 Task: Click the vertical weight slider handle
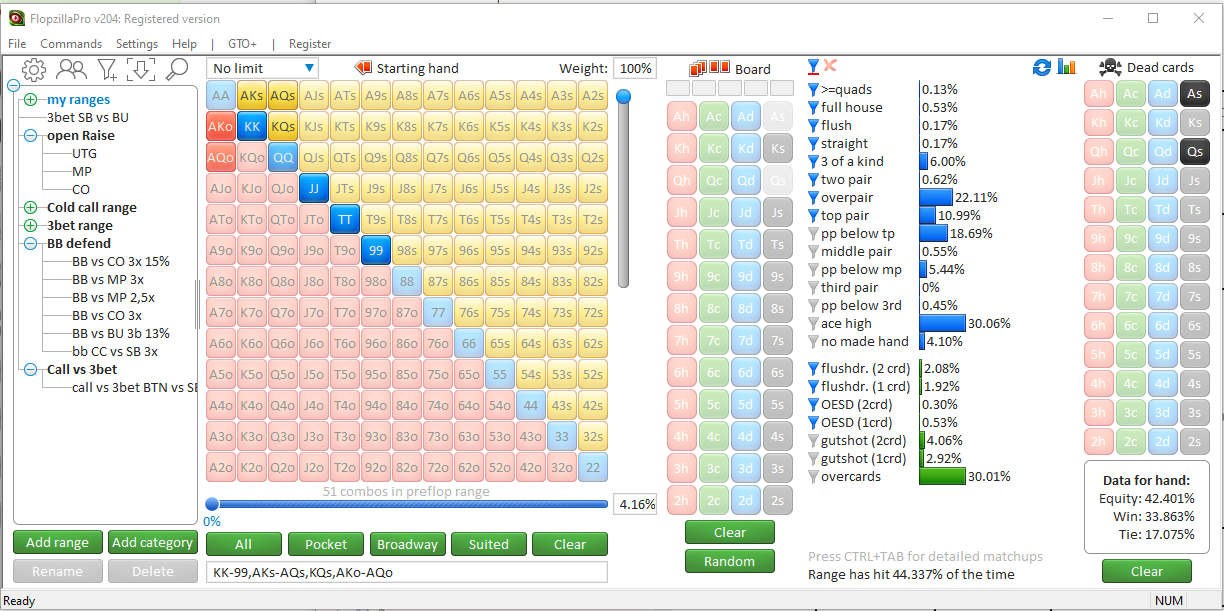point(623,97)
